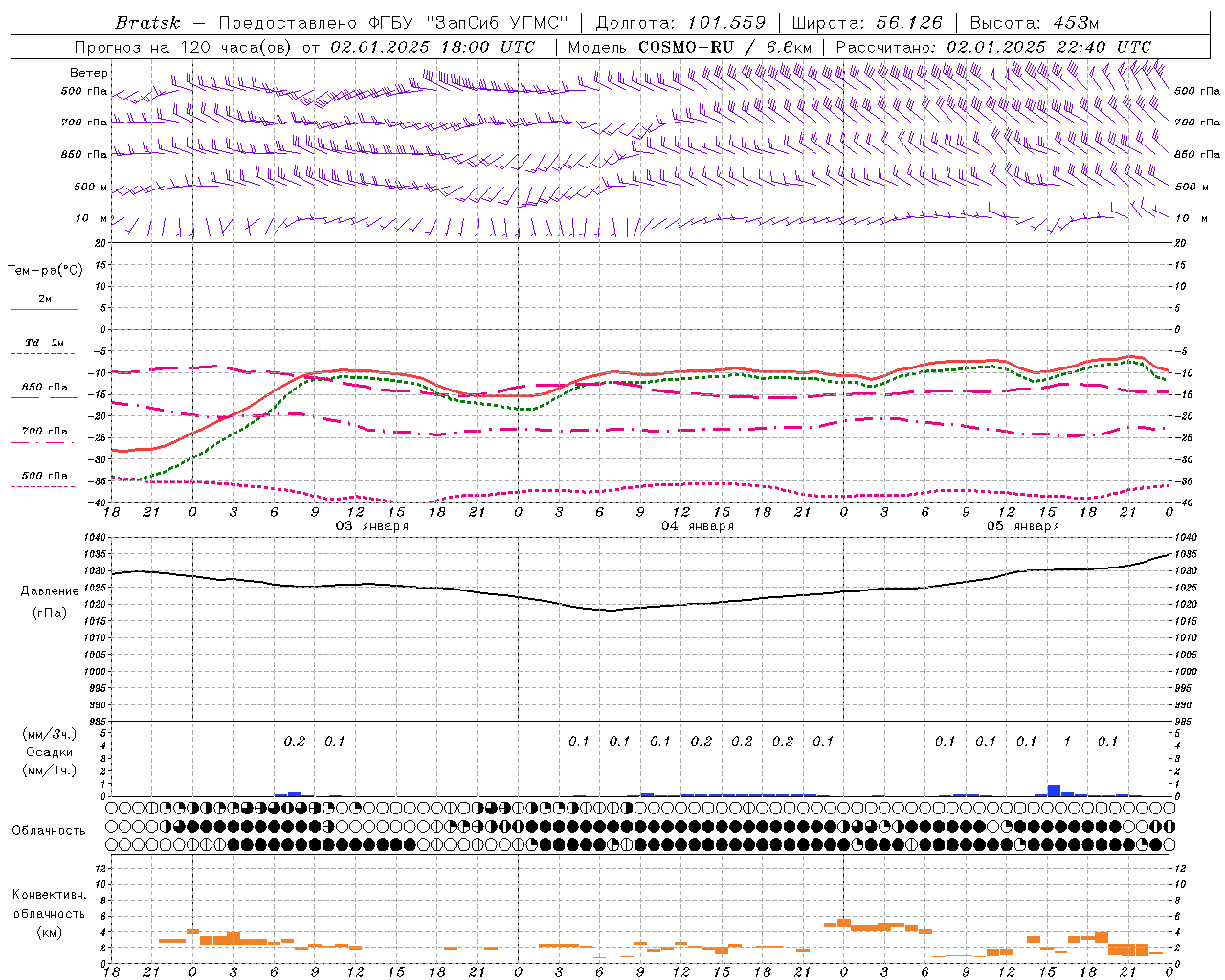Click the 04 января date label

coord(698,526)
